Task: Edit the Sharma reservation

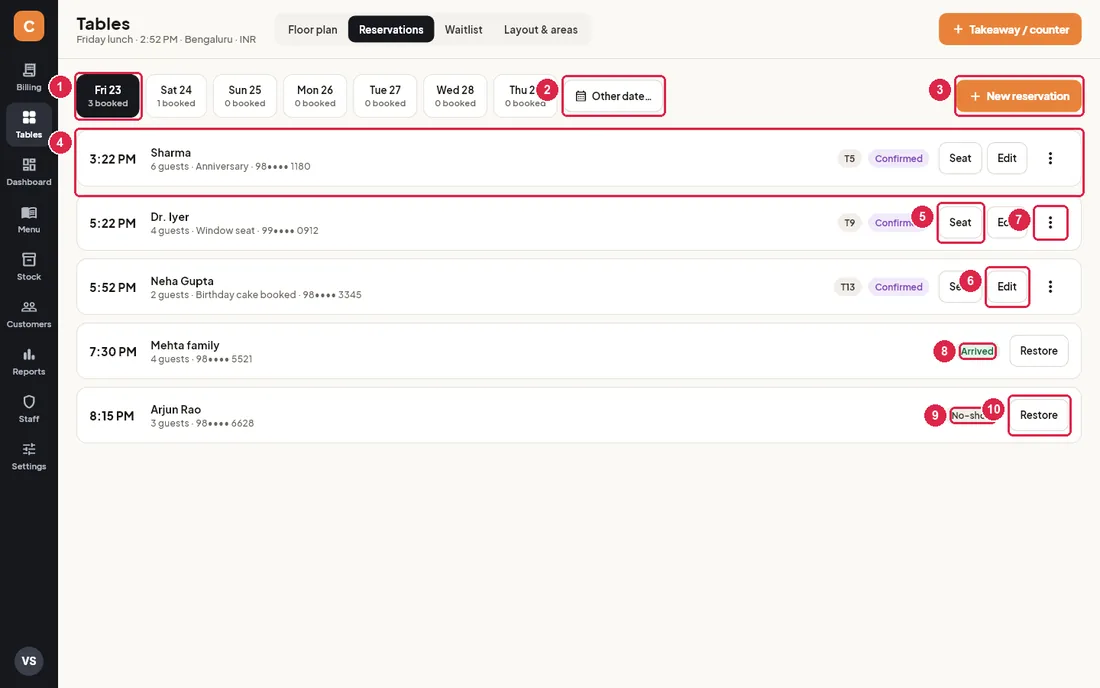Action: [x=1007, y=158]
